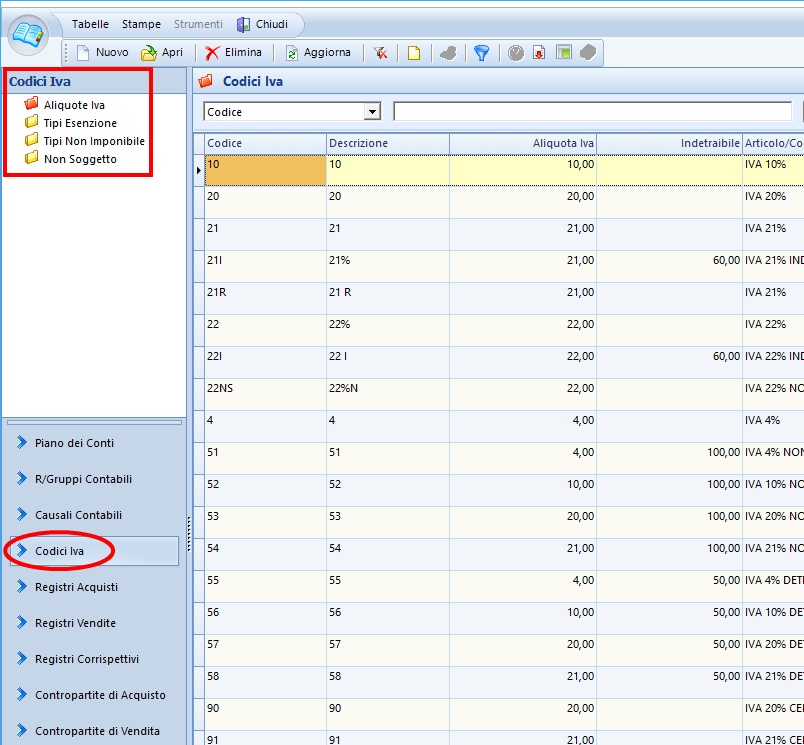804x745 pixels.
Task: Open the Tabelle menu
Action: pyautogui.click(x=90, y=24)
